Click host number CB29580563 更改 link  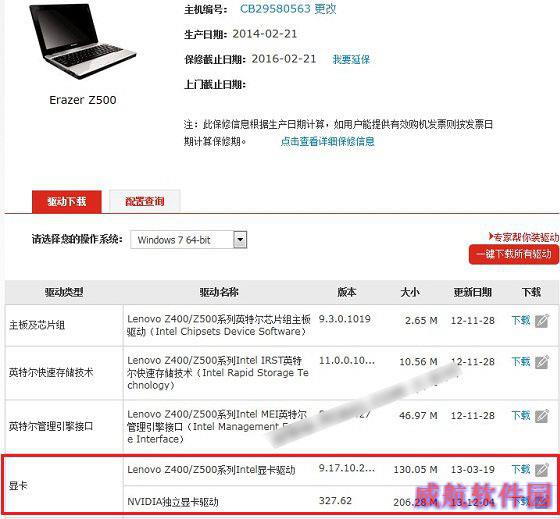click(288, 9)
